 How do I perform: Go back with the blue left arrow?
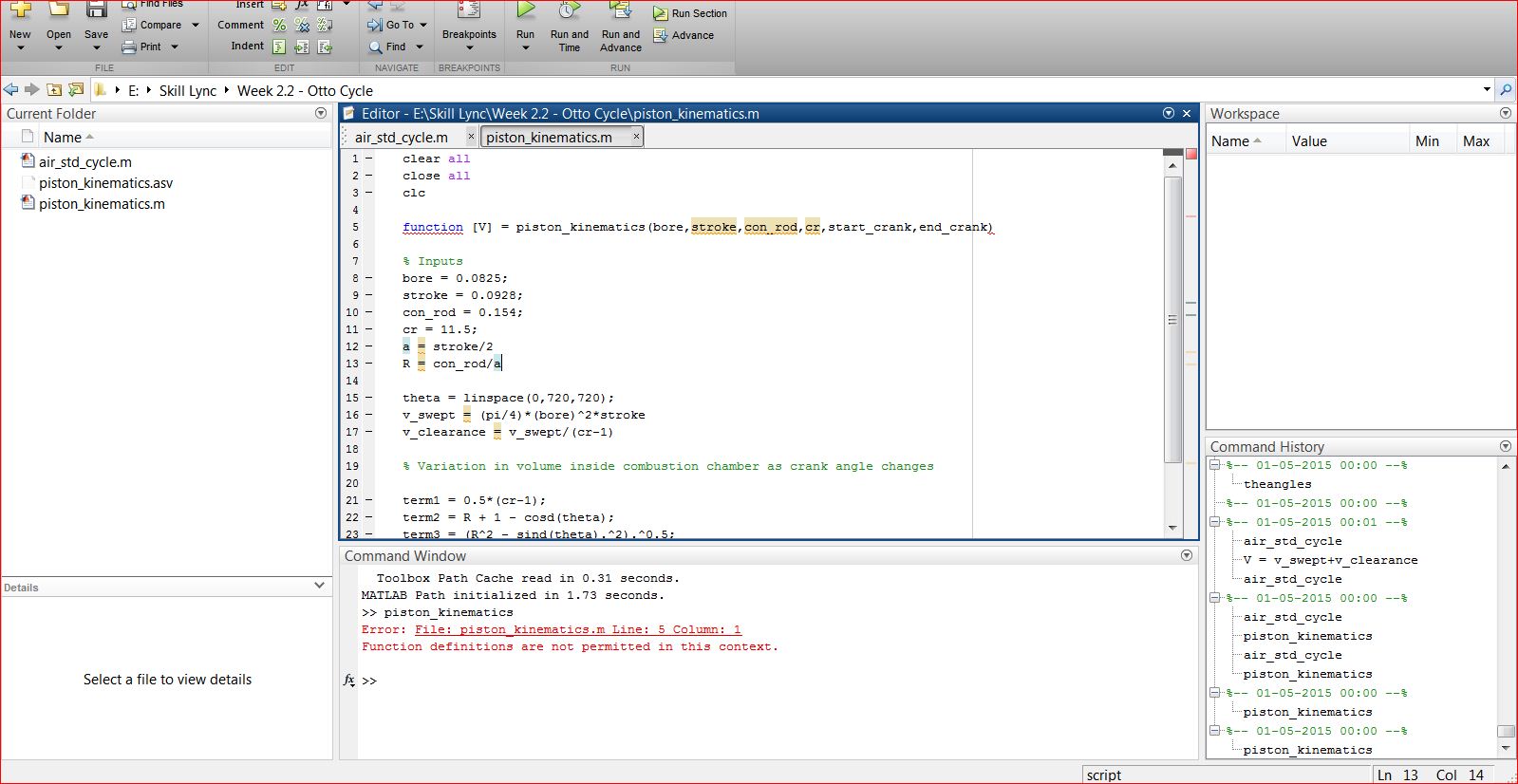11,90
